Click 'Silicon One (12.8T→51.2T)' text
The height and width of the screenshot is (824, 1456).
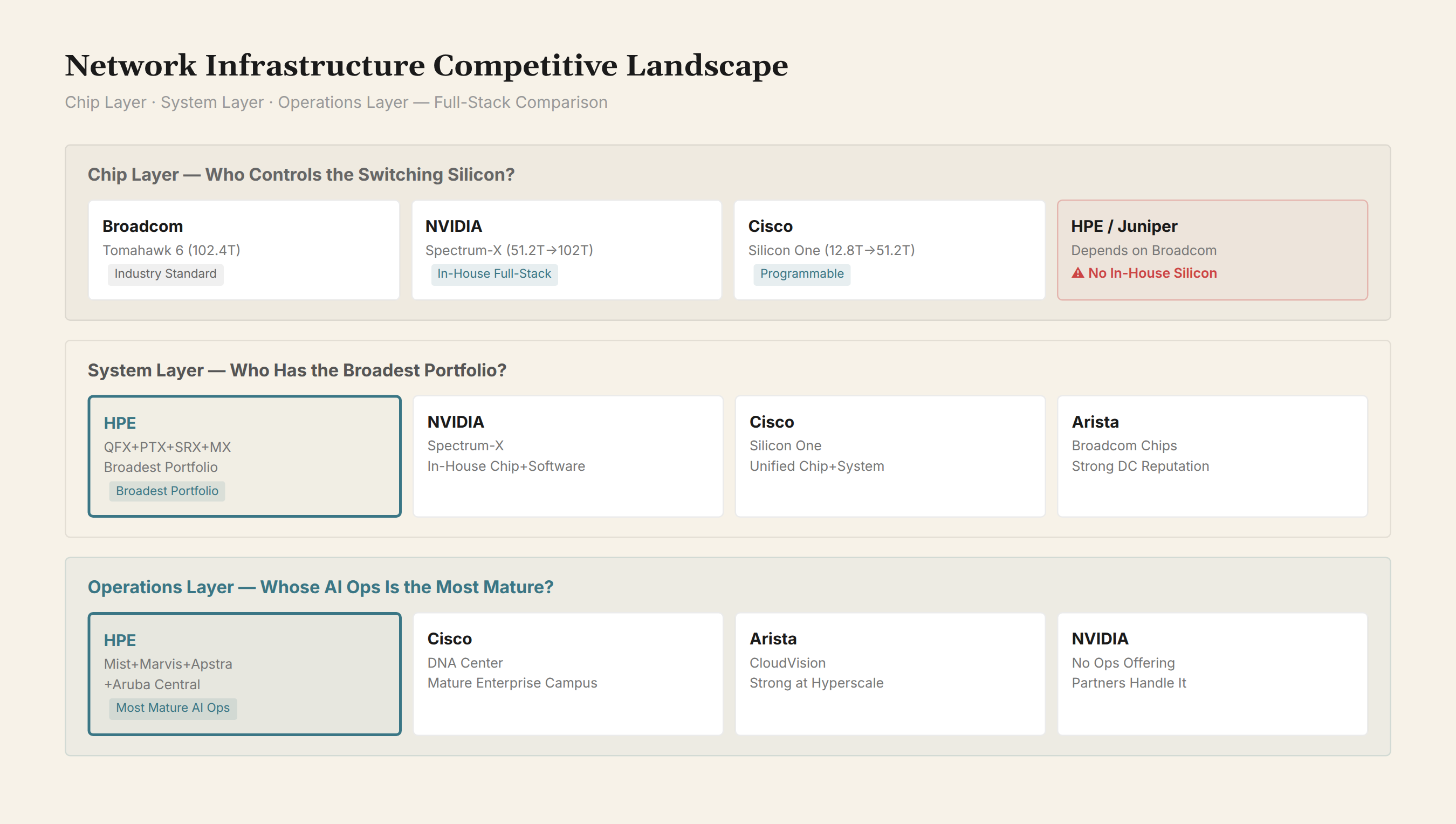click(x=832, y=250)
